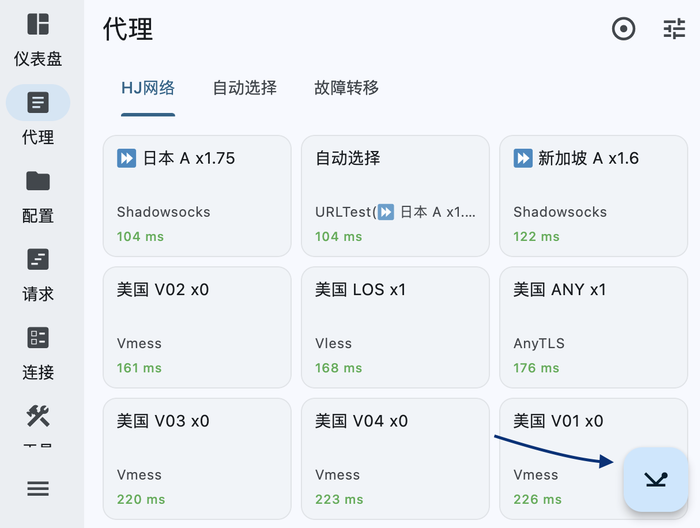
Task: Open the 配置 folder icon
Action: 38,181
